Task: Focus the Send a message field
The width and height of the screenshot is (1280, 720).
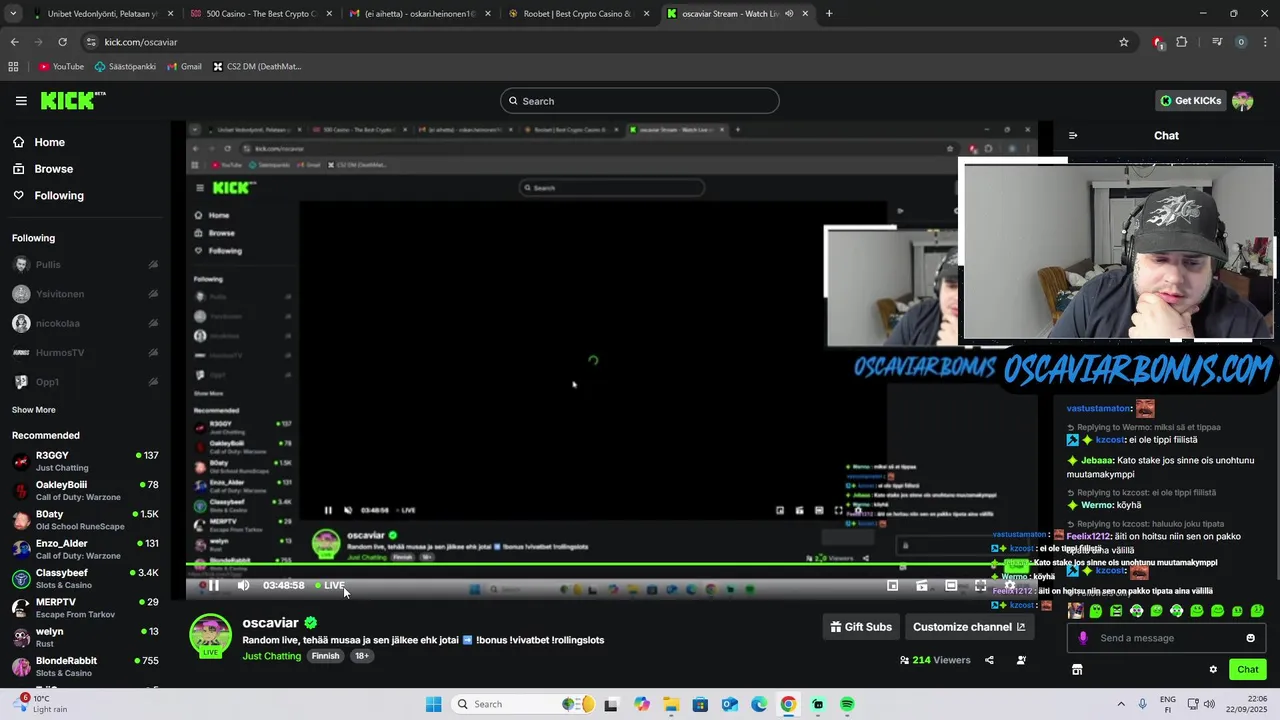Action: click(x=1166, y=638)
